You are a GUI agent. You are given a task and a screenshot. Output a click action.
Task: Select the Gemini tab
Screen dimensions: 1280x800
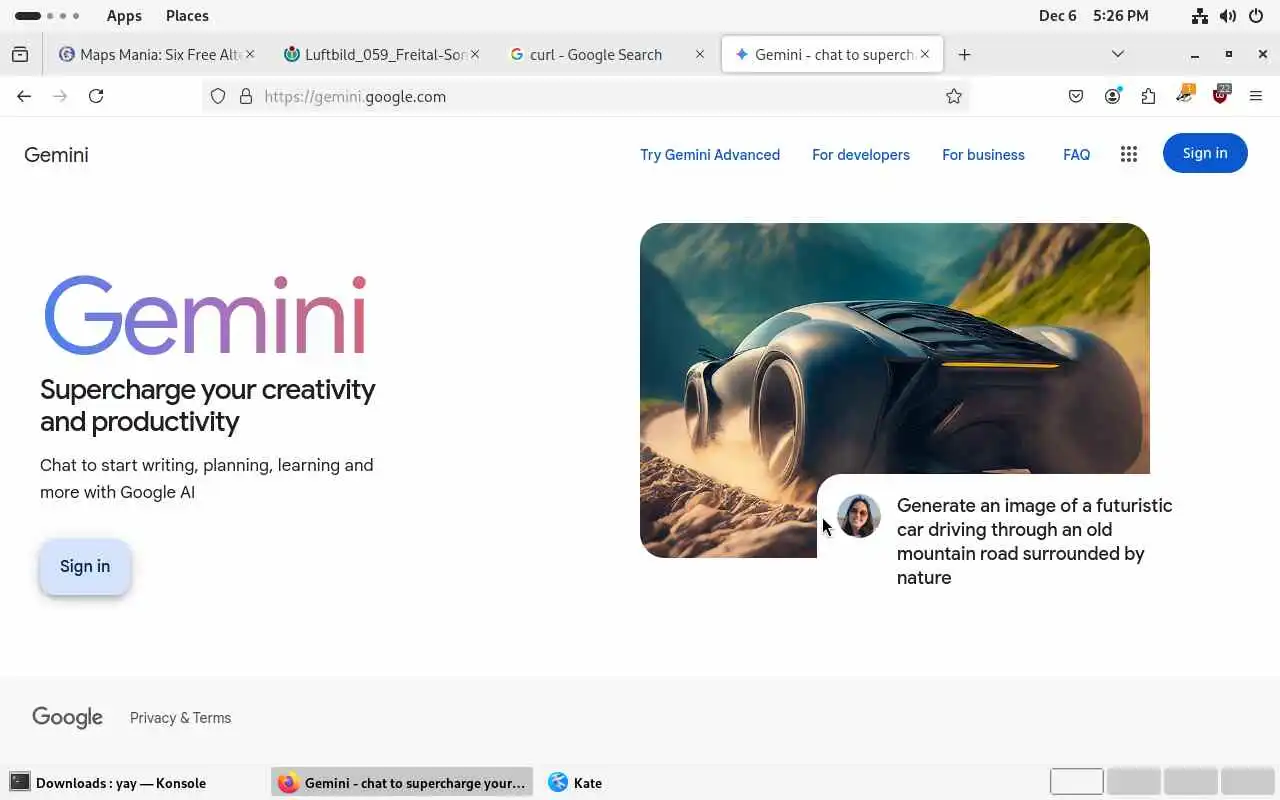832,55
